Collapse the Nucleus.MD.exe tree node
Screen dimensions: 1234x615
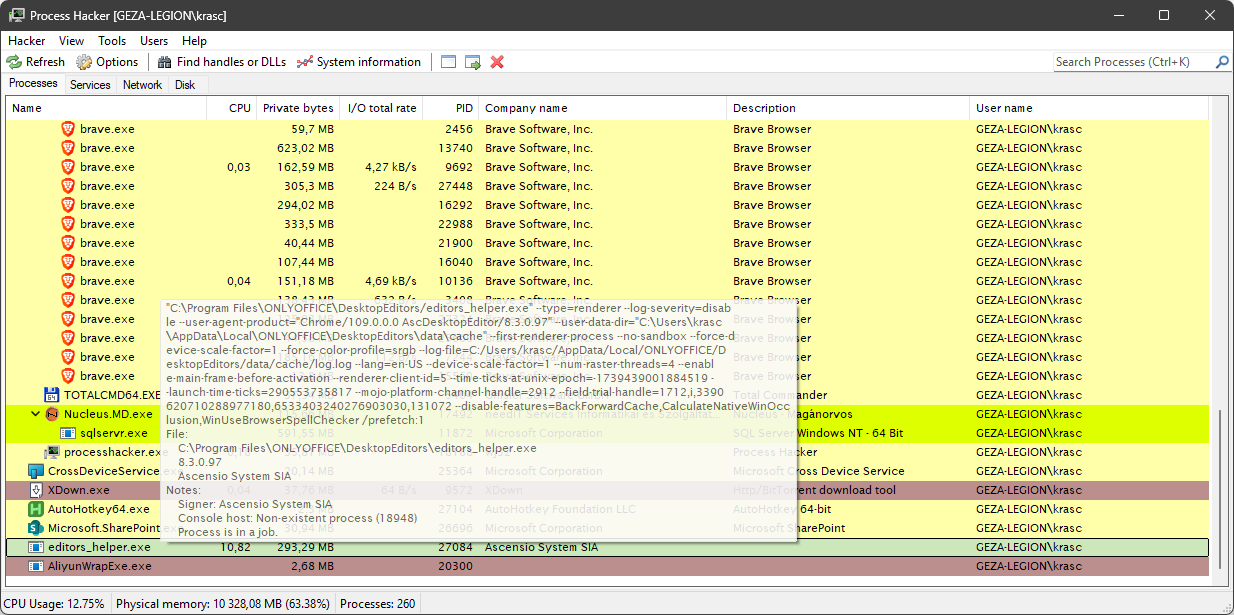[x=36, y=414]
